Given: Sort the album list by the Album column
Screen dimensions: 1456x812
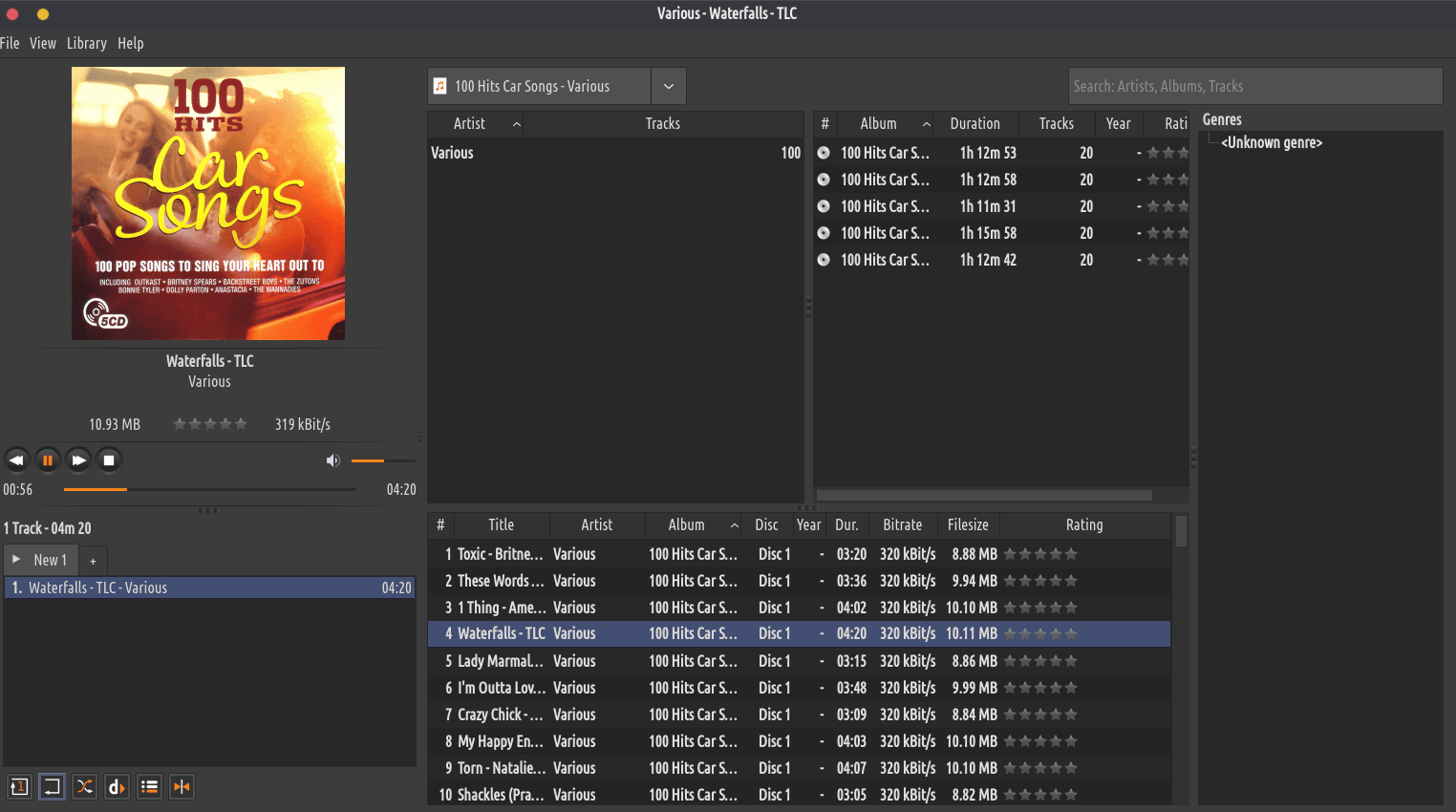Looking at the screenshot, I should click(x=886, y=124).
